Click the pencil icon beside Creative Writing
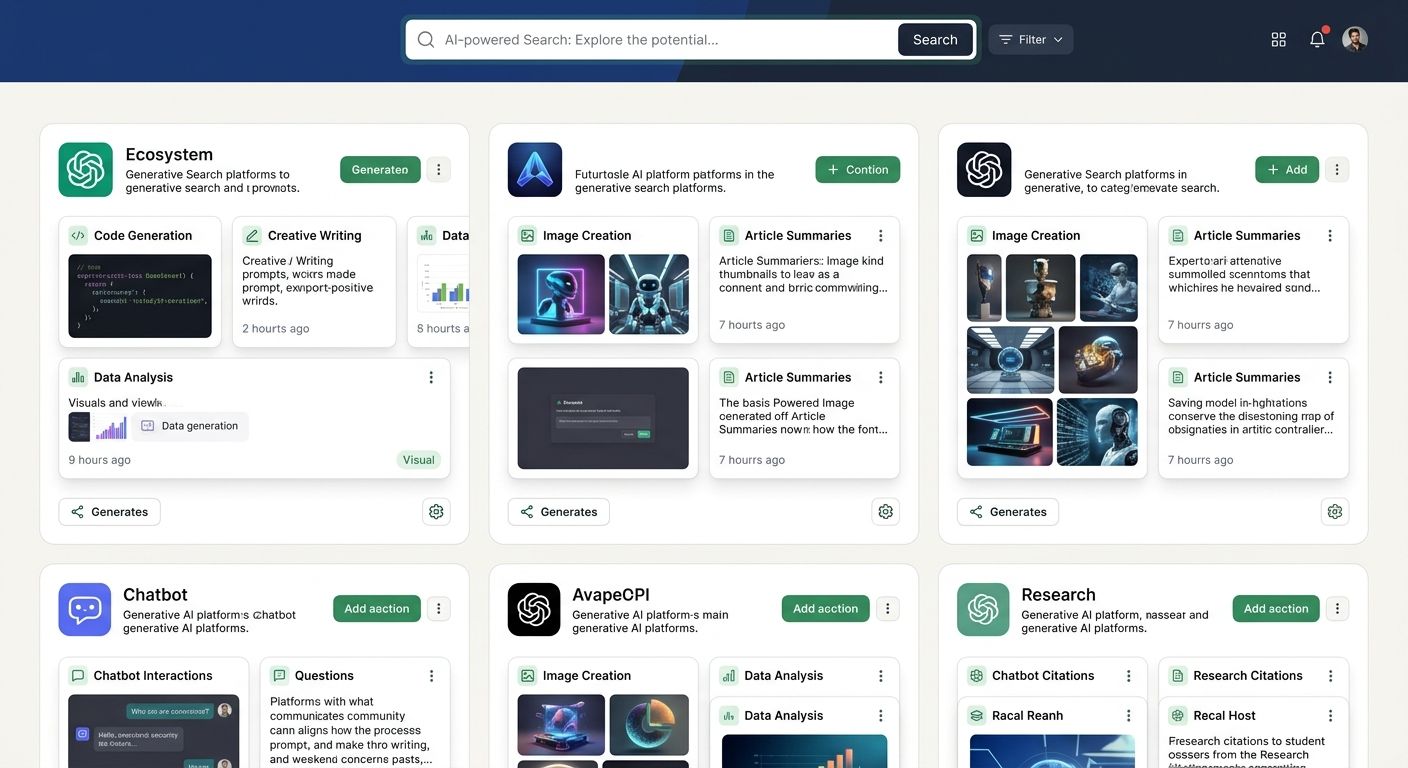The image size is (1408, 768). [252, 235]
